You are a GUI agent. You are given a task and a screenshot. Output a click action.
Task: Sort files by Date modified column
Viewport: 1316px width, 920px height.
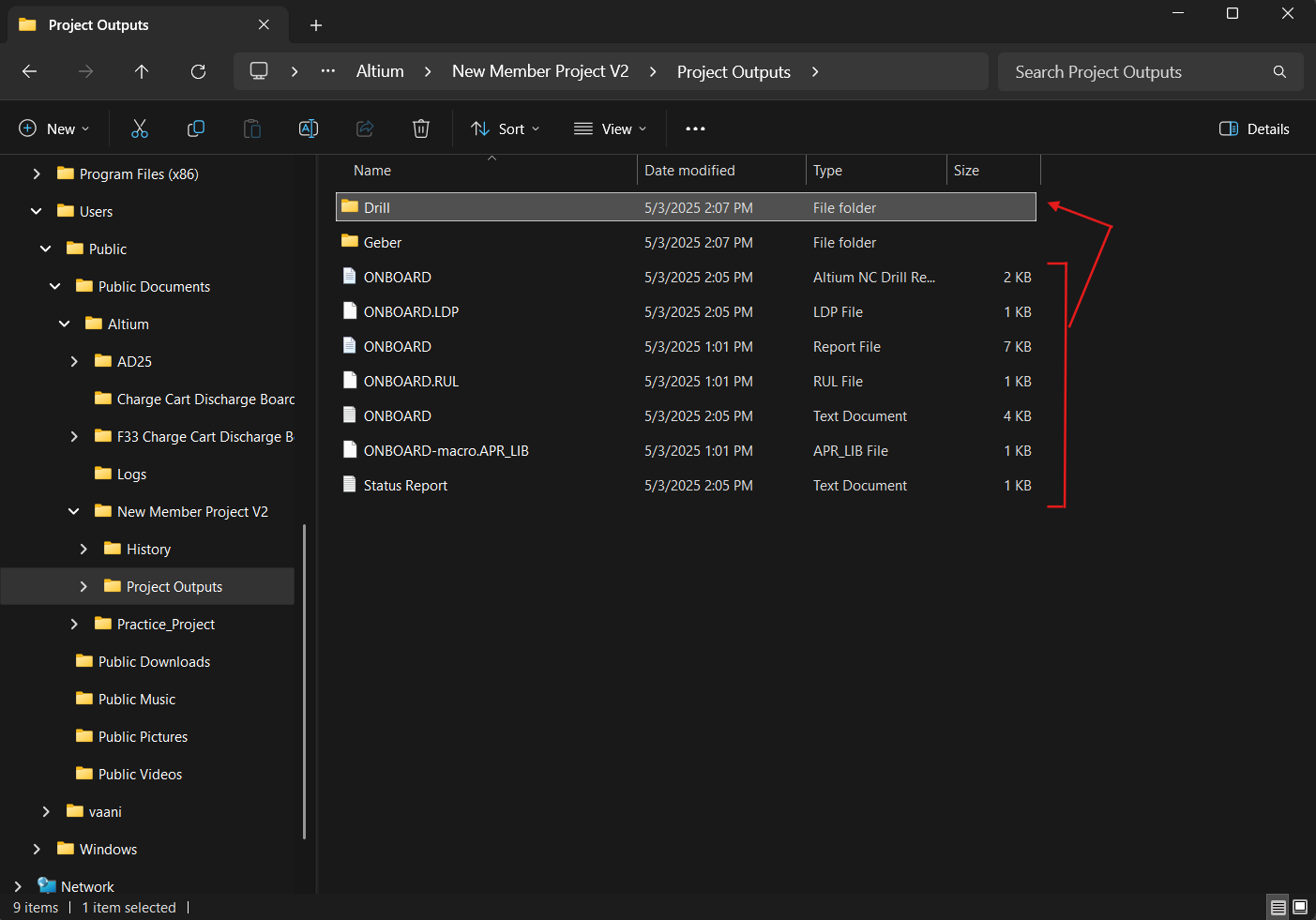721,171
